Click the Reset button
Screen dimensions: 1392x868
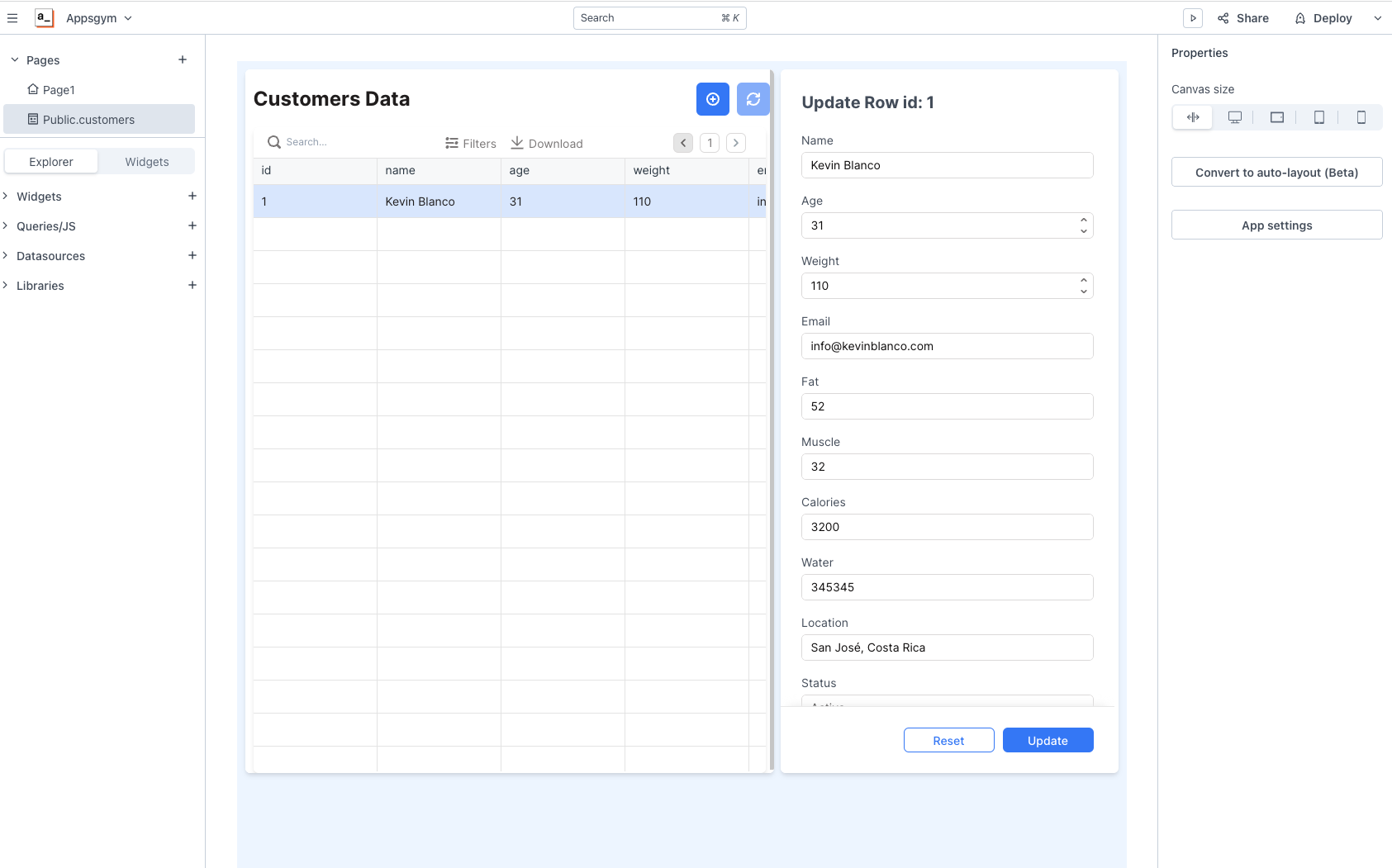[x=948, y=741]
